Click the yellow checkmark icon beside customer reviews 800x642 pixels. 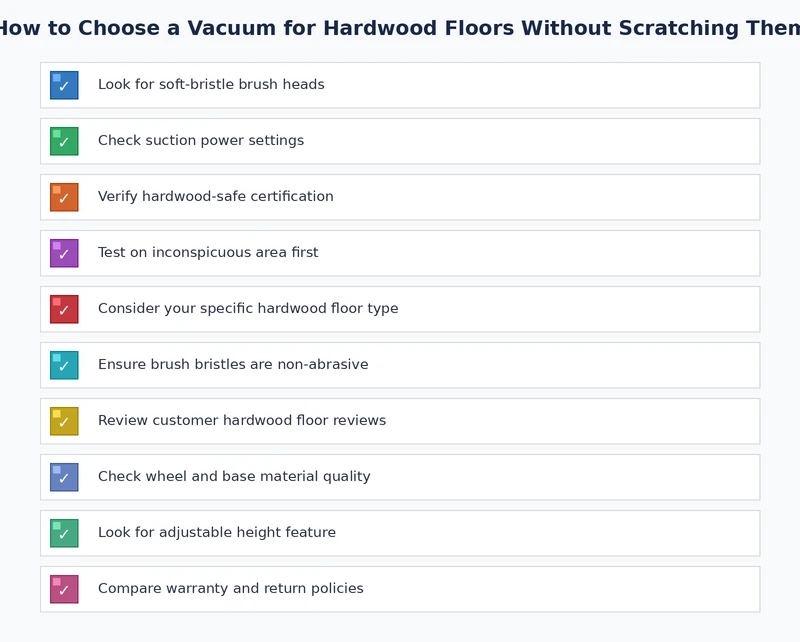pos(64,421)
